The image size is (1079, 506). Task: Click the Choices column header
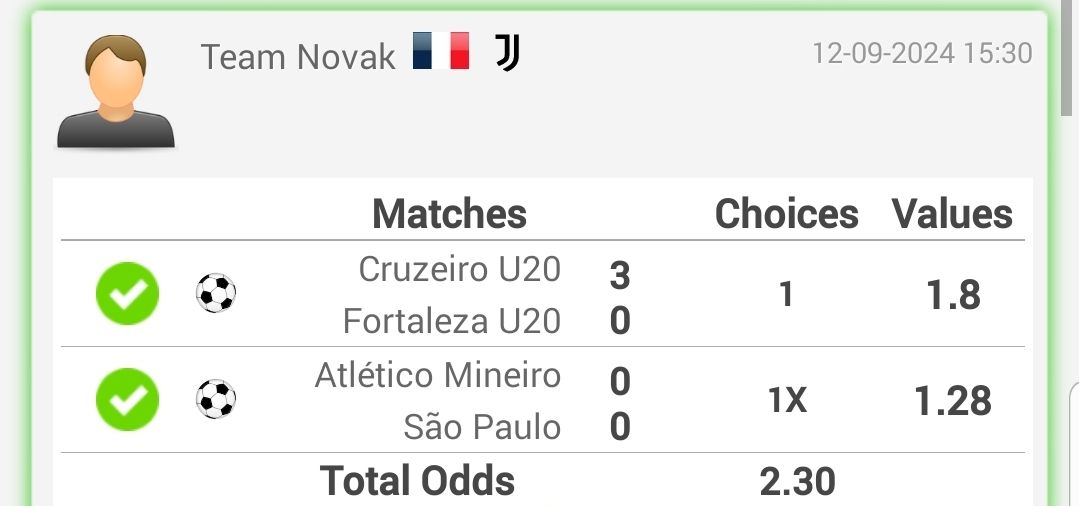787,213
